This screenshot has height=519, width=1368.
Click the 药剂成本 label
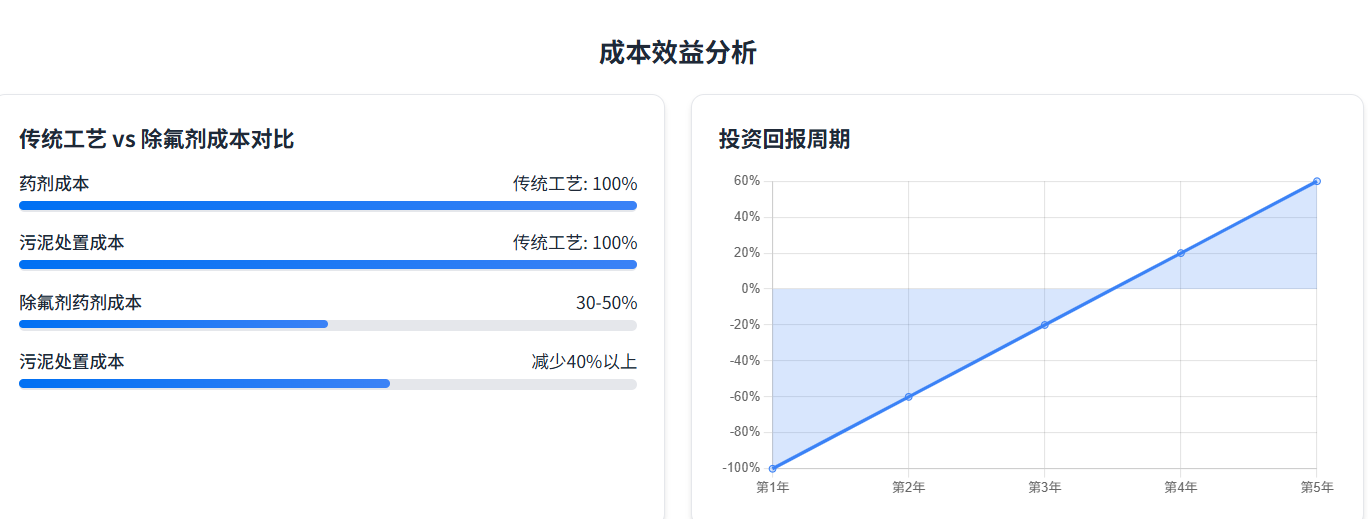[x=54, y=184]
